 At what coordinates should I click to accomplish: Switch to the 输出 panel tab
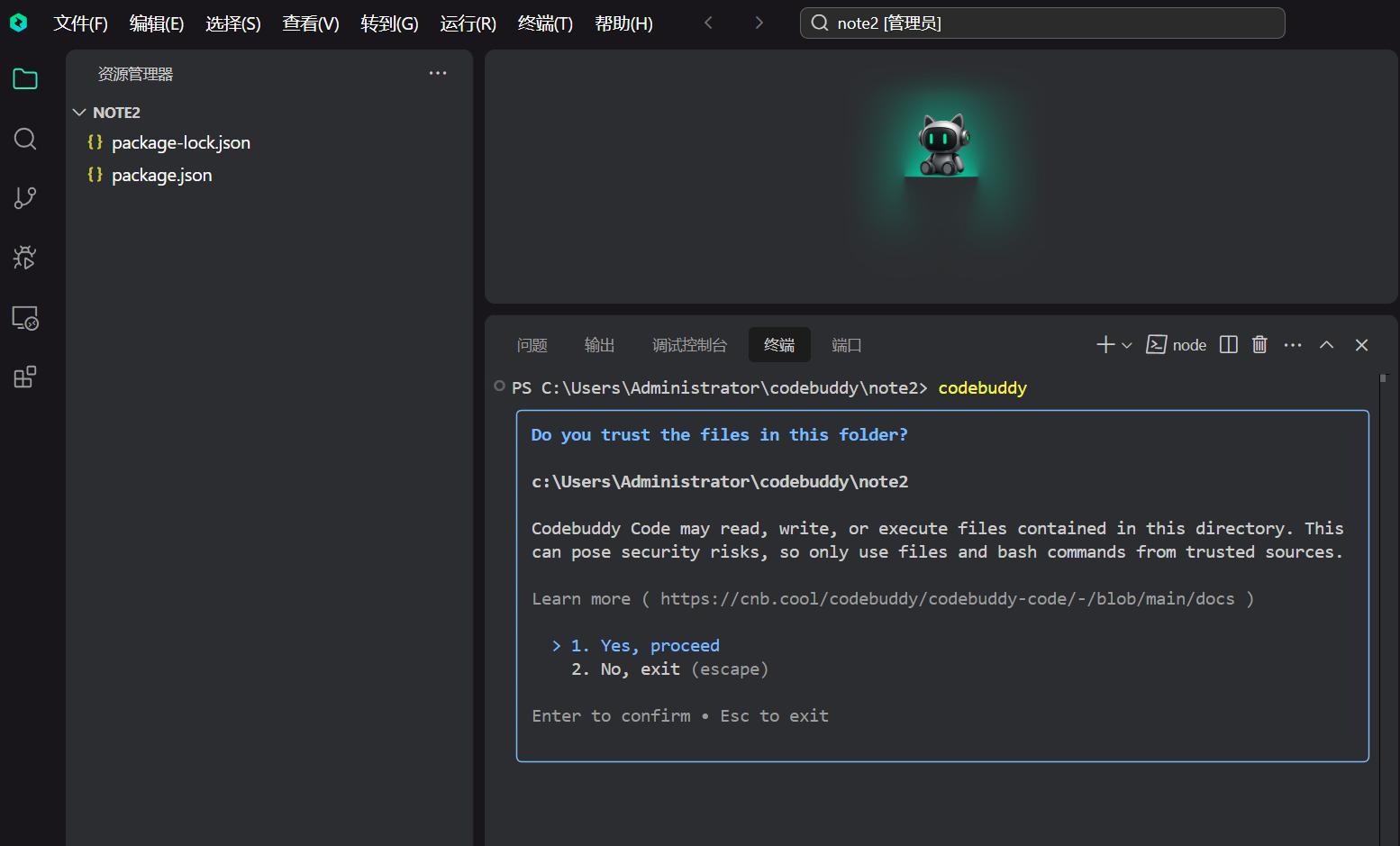tap(600, 345)
